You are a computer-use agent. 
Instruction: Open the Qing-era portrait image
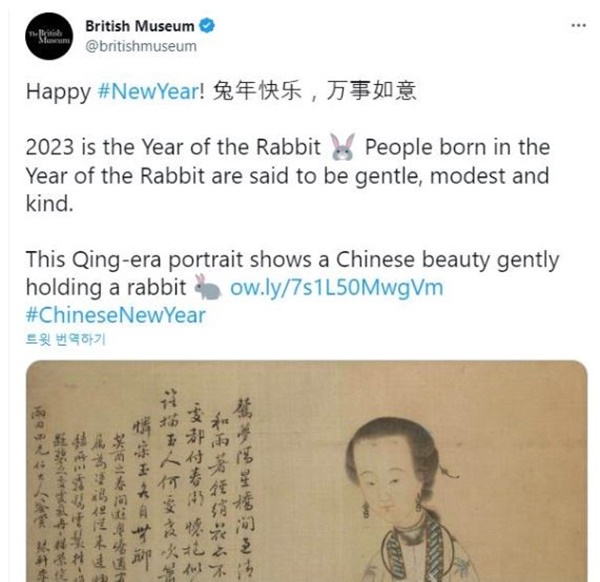point(307,471)
